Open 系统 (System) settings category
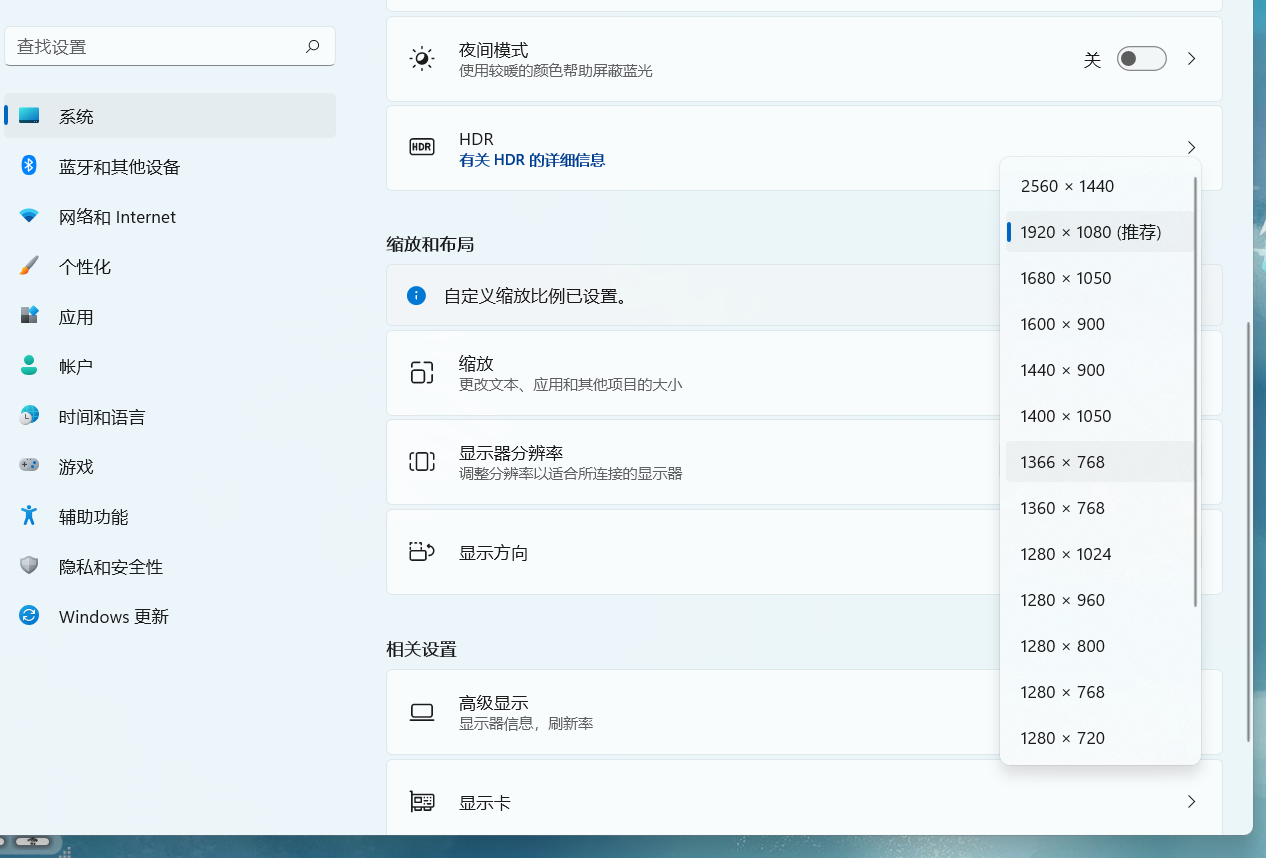1266x858 pixels. click(170, 116)
